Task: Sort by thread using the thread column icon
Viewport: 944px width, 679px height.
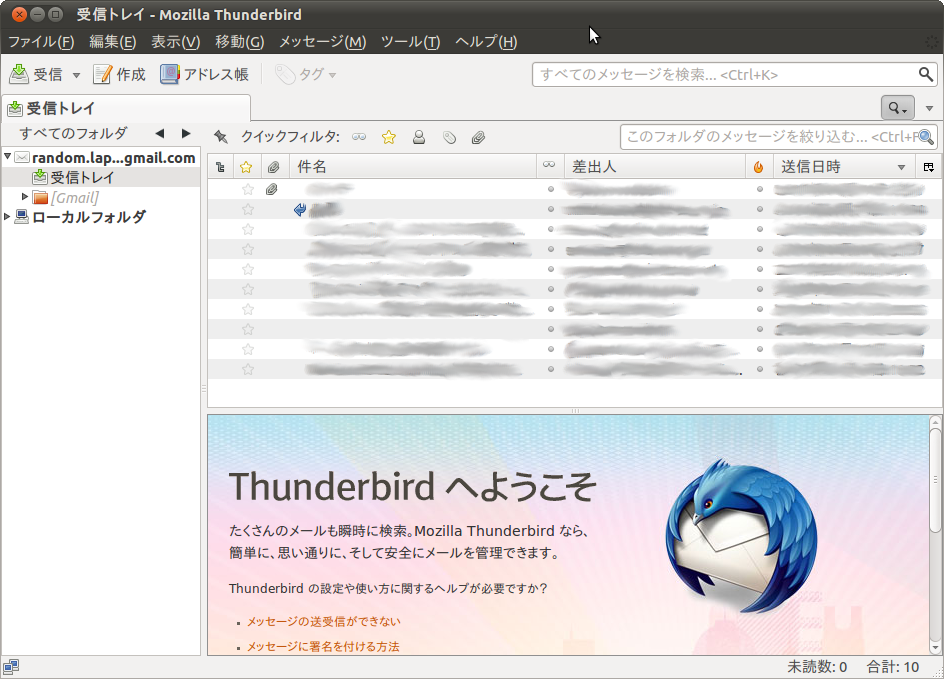Action: click(x=220, y=167)
